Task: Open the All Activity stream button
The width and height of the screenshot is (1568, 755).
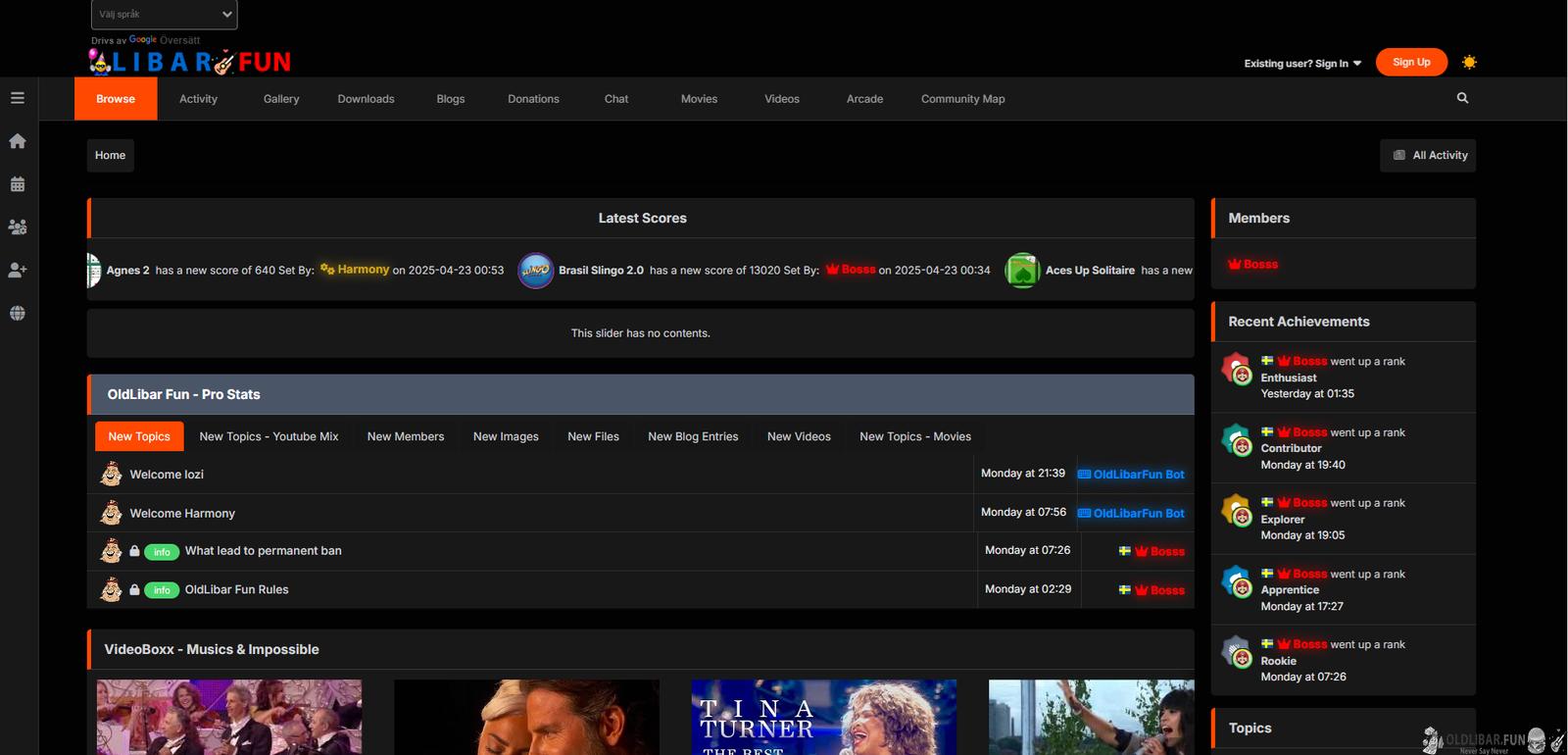Action: [1429, 155]
